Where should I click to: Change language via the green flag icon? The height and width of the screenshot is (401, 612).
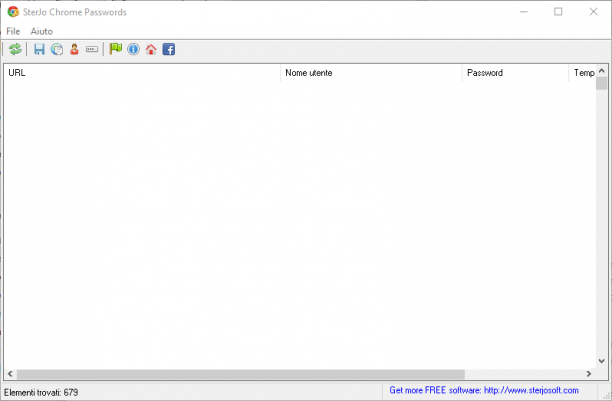pos(116,49)
